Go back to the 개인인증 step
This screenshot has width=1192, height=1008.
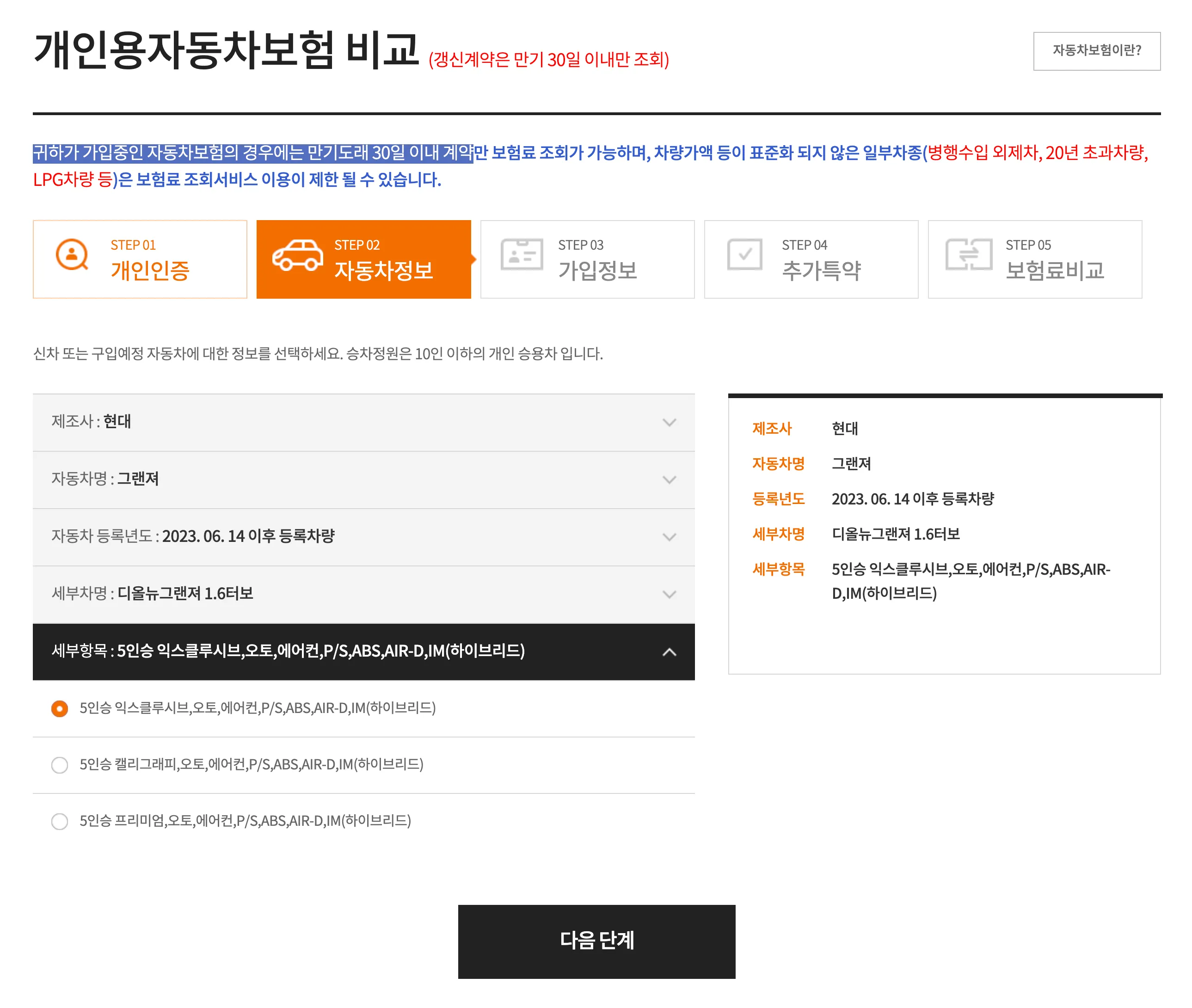[140, 258]
